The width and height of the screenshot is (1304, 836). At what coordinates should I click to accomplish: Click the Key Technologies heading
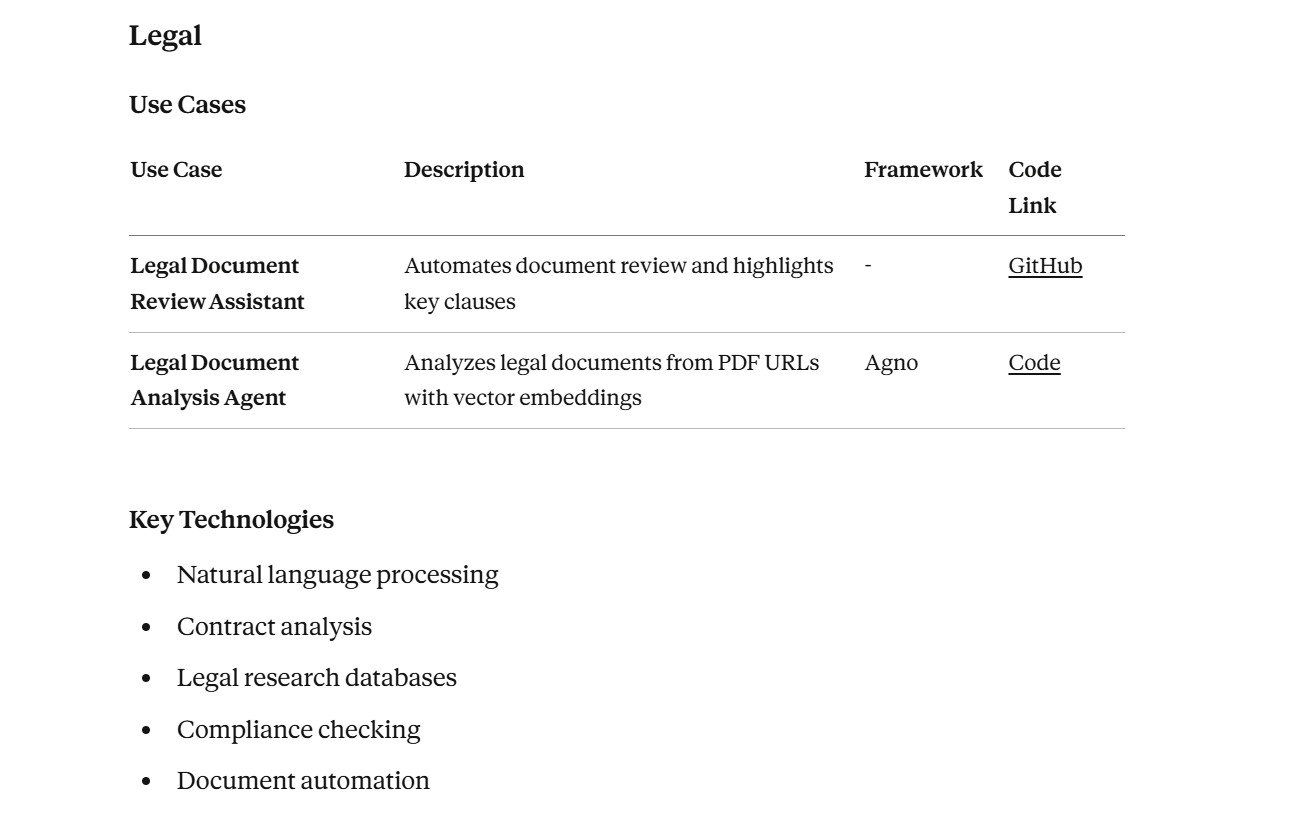tap(231, 520)
